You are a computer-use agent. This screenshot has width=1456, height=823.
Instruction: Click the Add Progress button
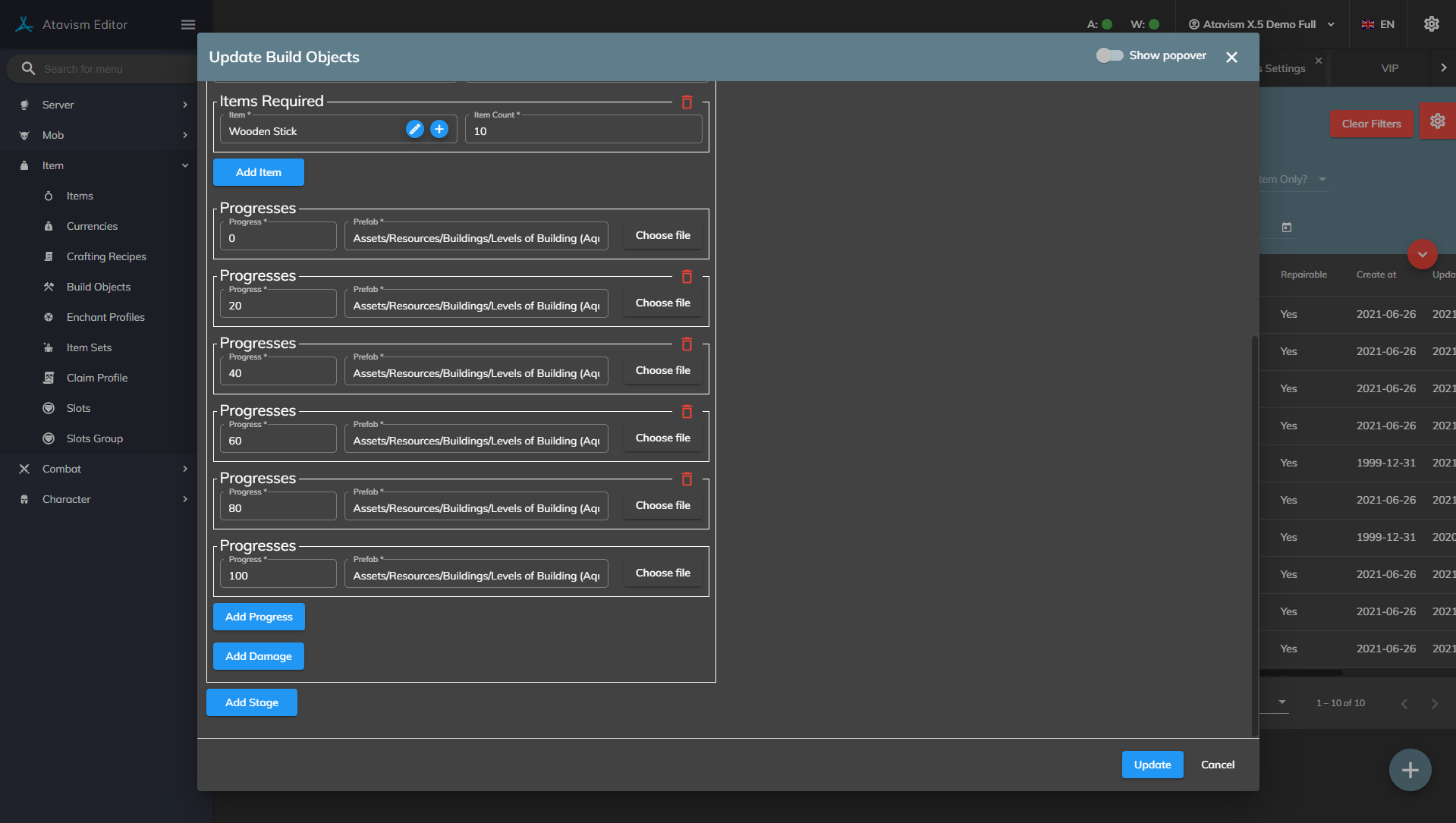[259, 617]
